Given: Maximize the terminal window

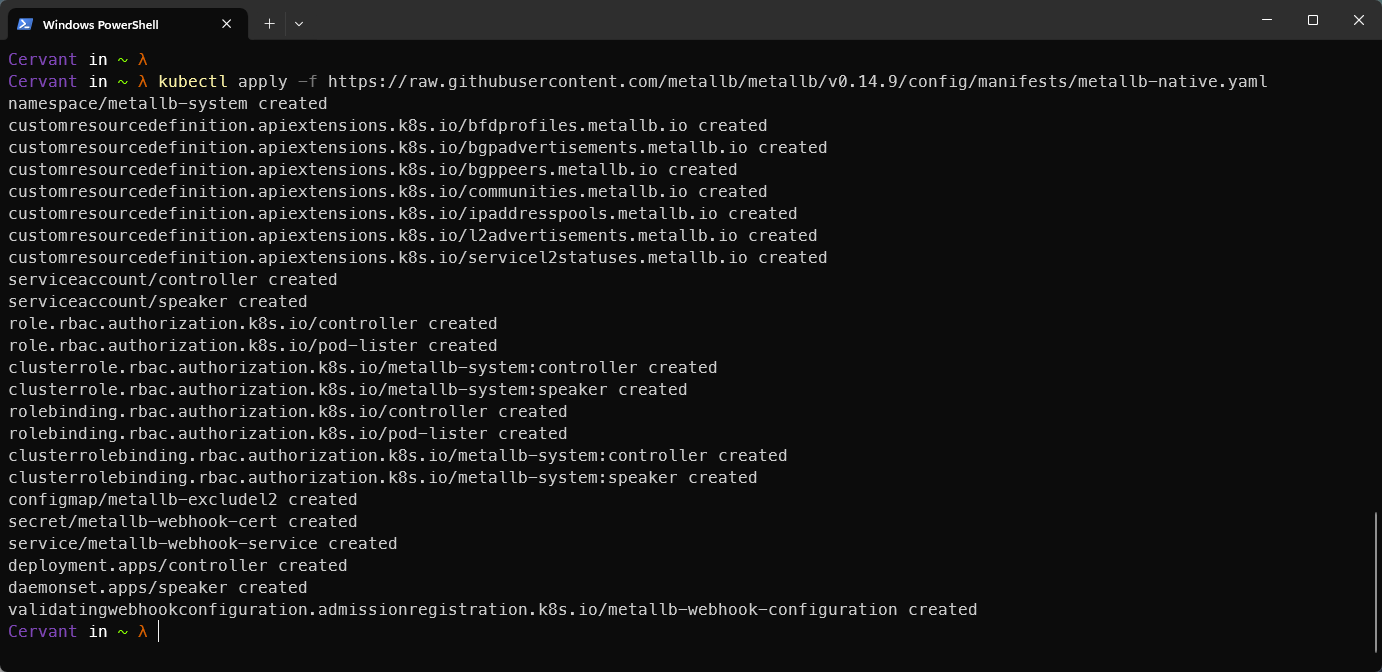Looking at the screenshot, I should (x=1313, y=20).
